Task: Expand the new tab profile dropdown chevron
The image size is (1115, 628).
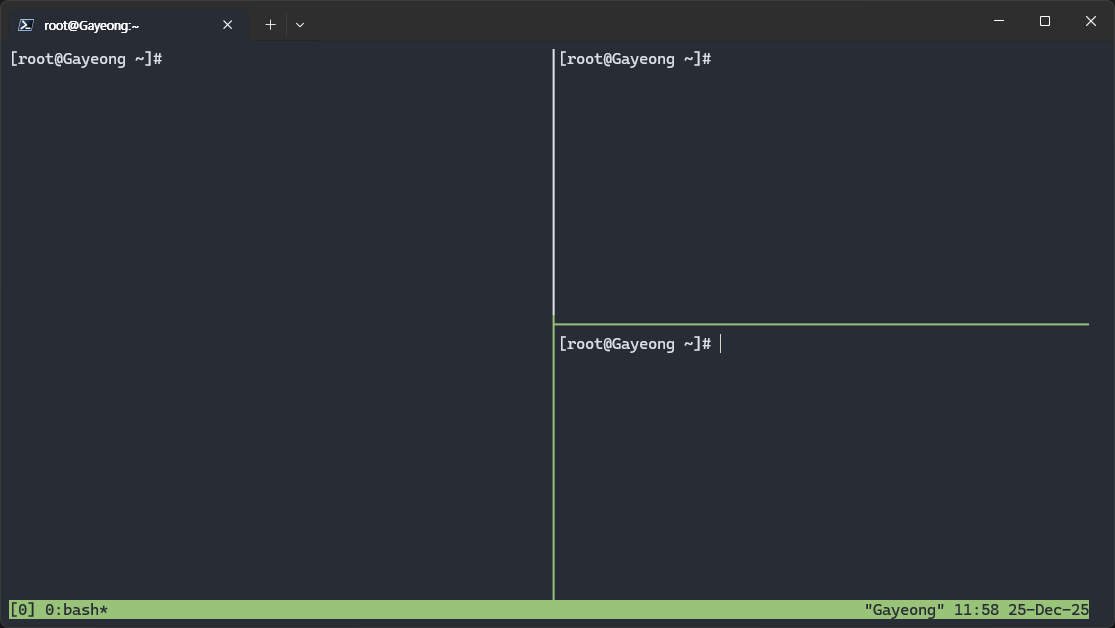Action: 300,25
